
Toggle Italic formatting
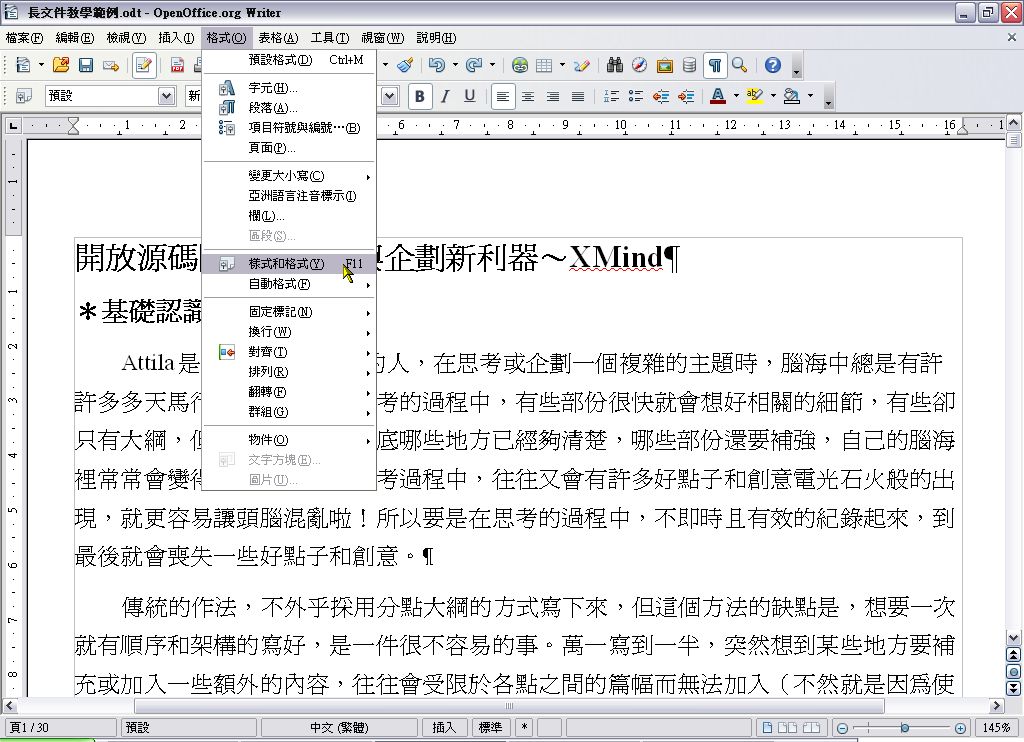445,96
